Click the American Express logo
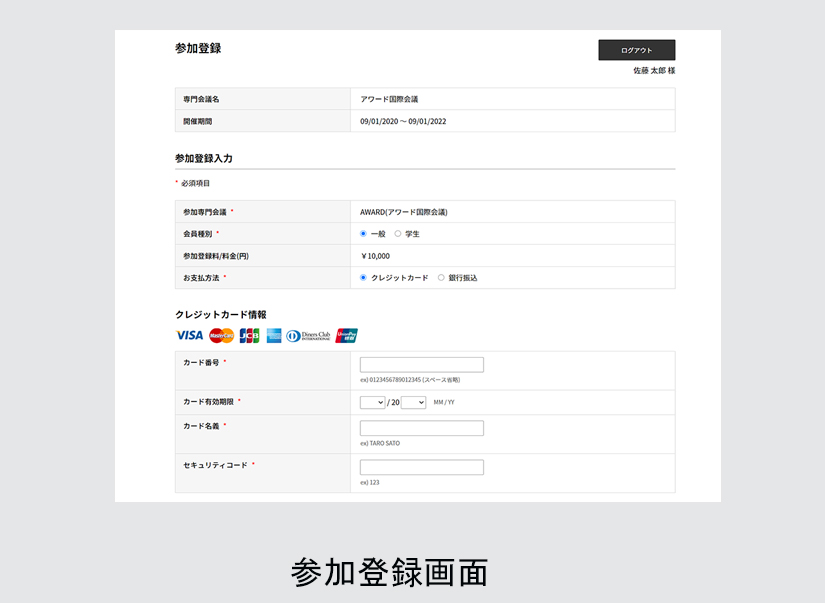Viewport: 825px width, 603px height. click(x=274, y=335)
